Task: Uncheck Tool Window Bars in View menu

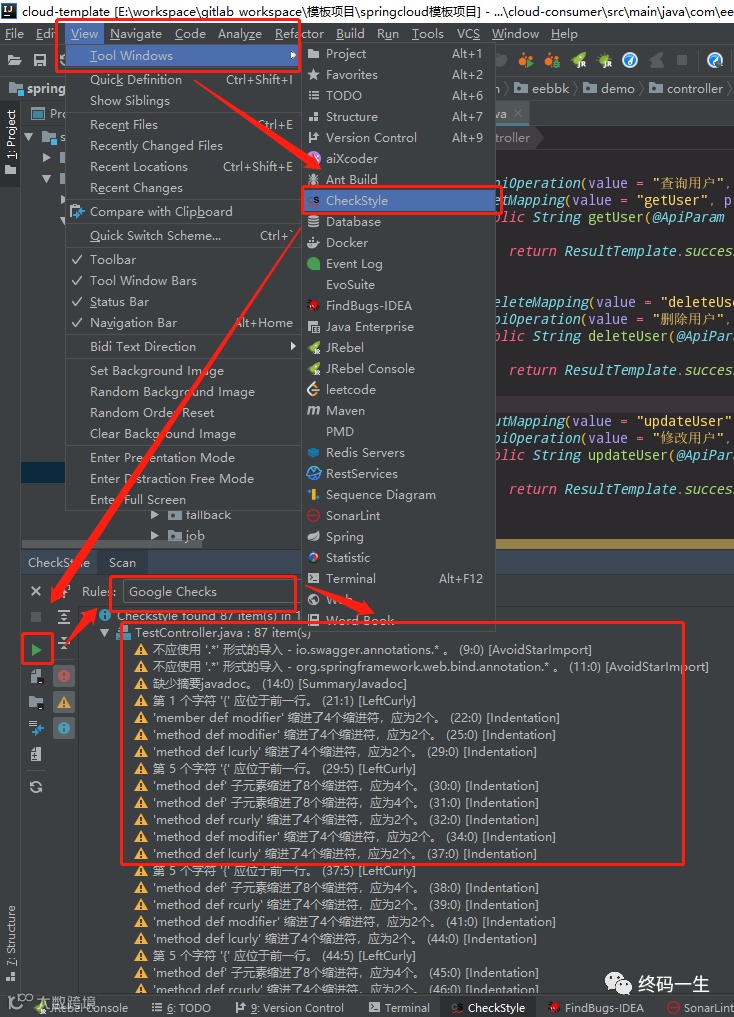Action: pos(183,281)
